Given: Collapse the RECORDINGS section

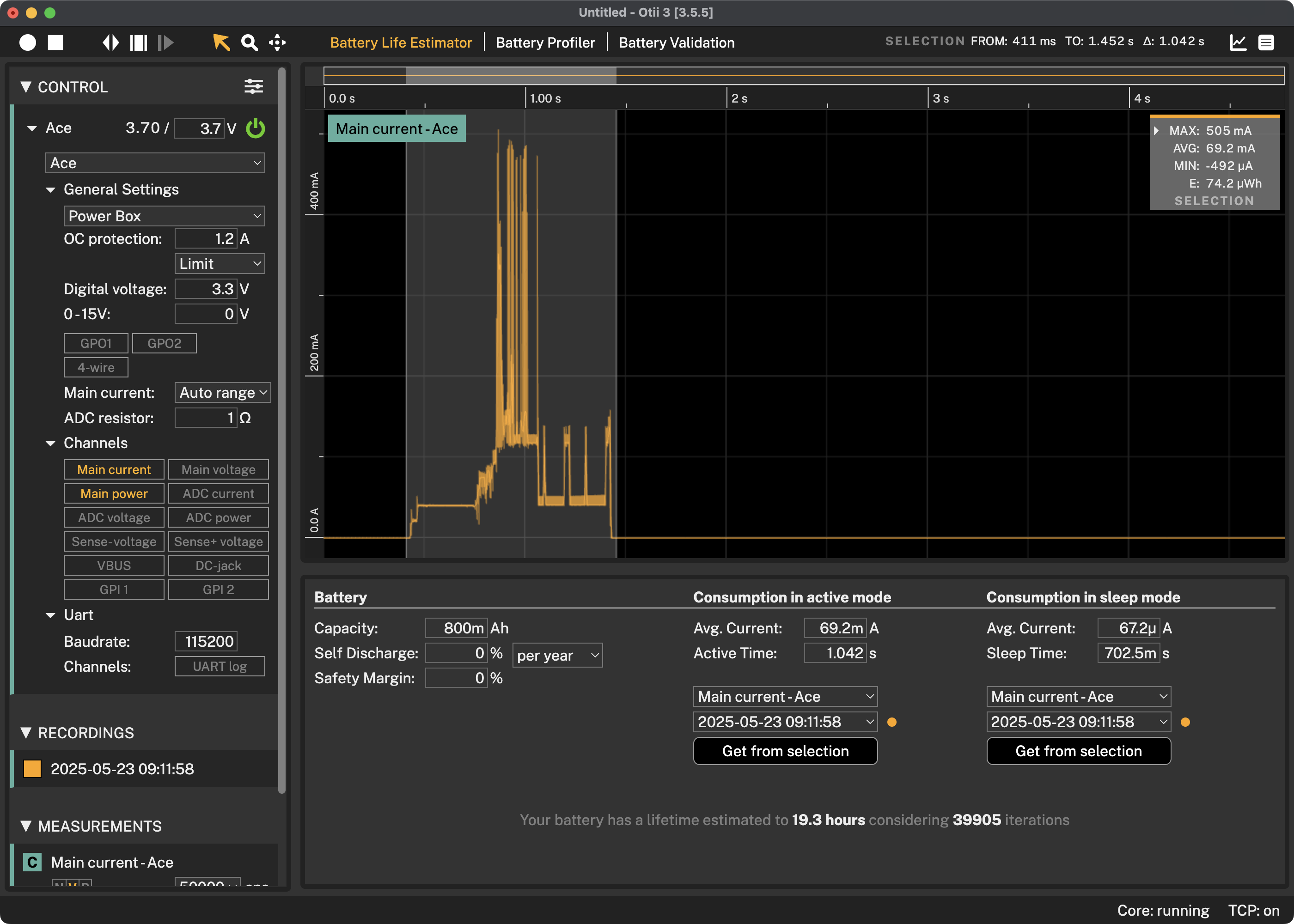Looking at the screenshot, I should (x=25, y=733).
